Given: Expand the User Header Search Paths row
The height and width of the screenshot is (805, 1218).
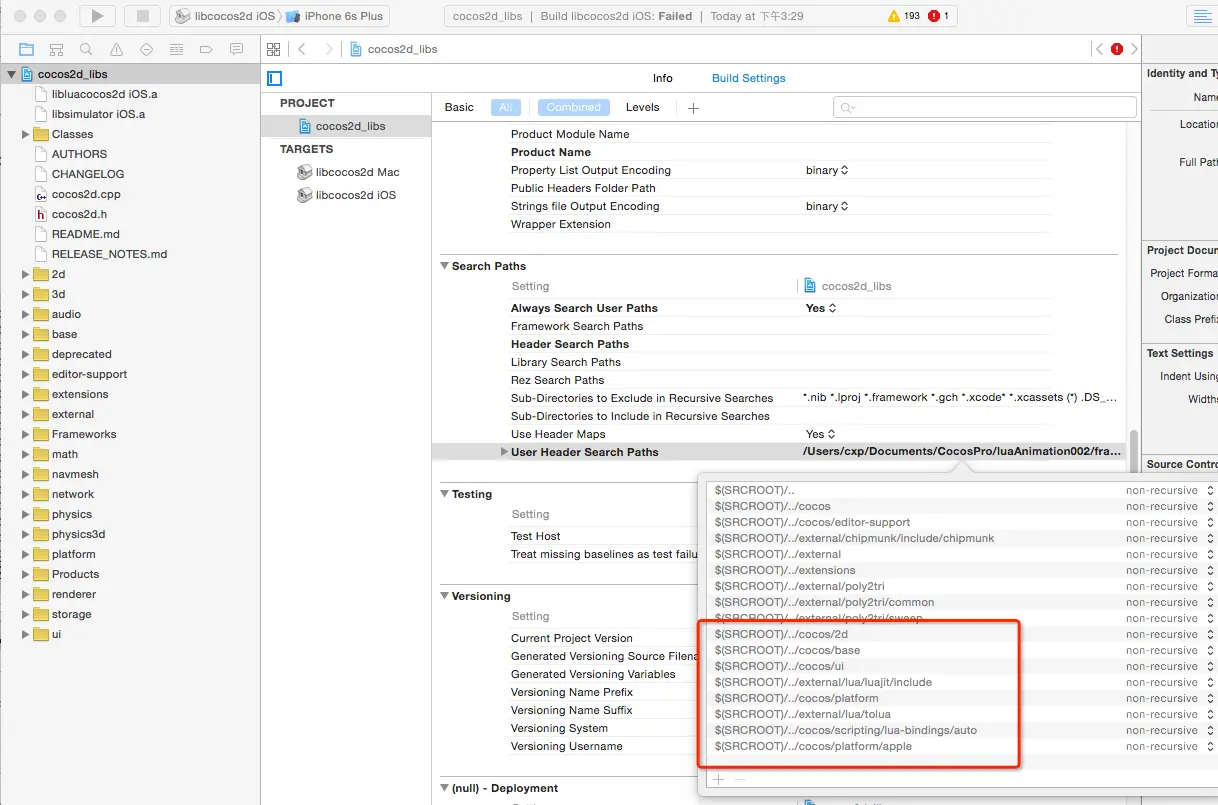Looking at the screenshot, I should coord(503,452).
